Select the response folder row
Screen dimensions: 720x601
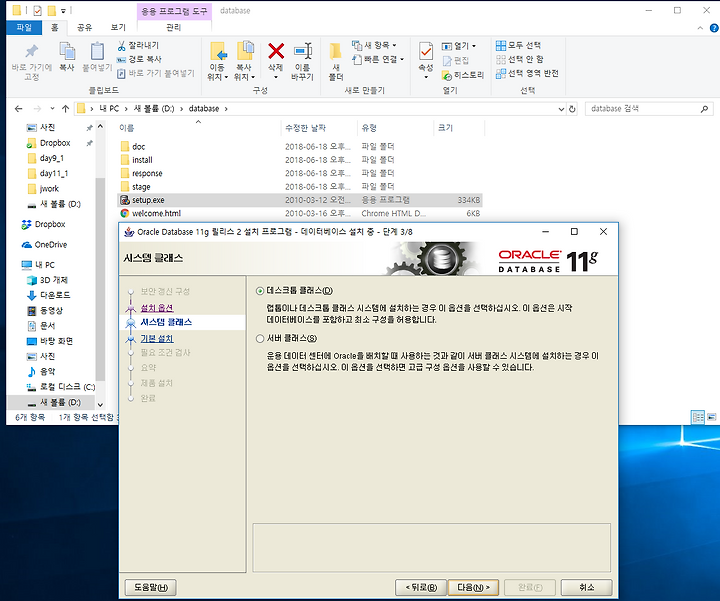click(x=299, y=173)
